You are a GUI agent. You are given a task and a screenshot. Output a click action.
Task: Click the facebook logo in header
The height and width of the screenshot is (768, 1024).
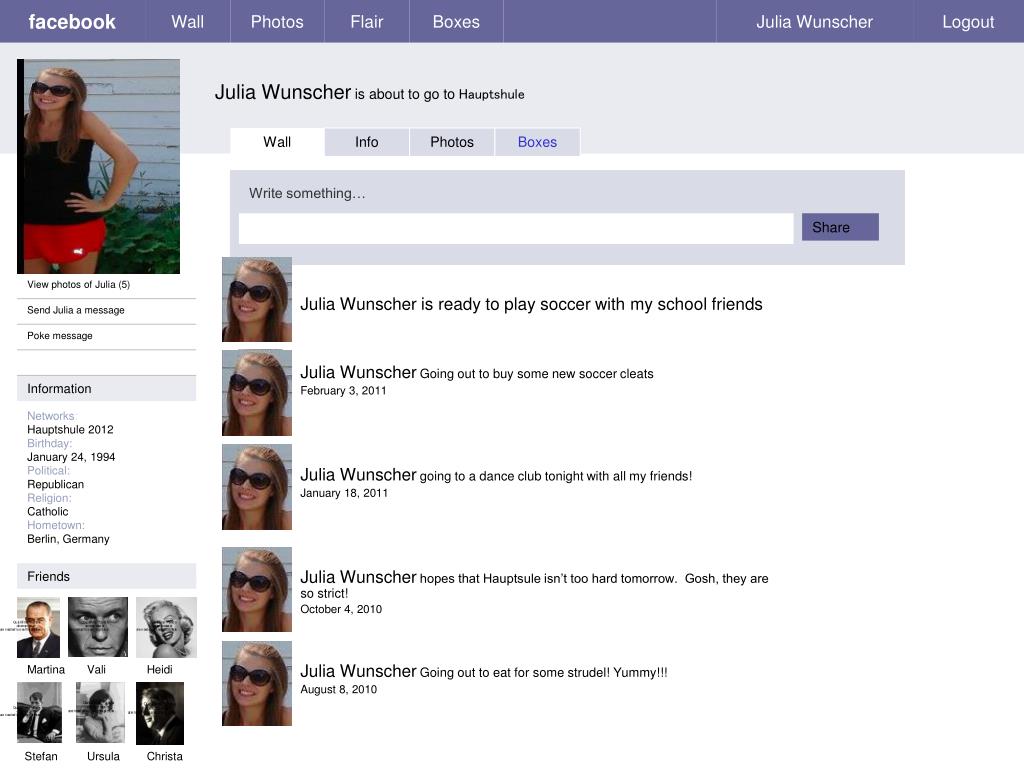coord(72,22)
